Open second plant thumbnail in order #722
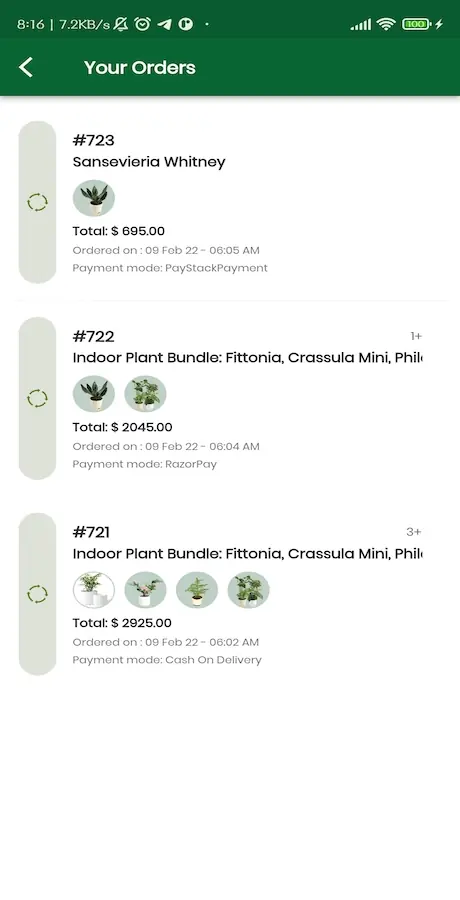Image resolution: width=460 pixels, height=900 pixels. pyautogui.click(x=145, y=394)
